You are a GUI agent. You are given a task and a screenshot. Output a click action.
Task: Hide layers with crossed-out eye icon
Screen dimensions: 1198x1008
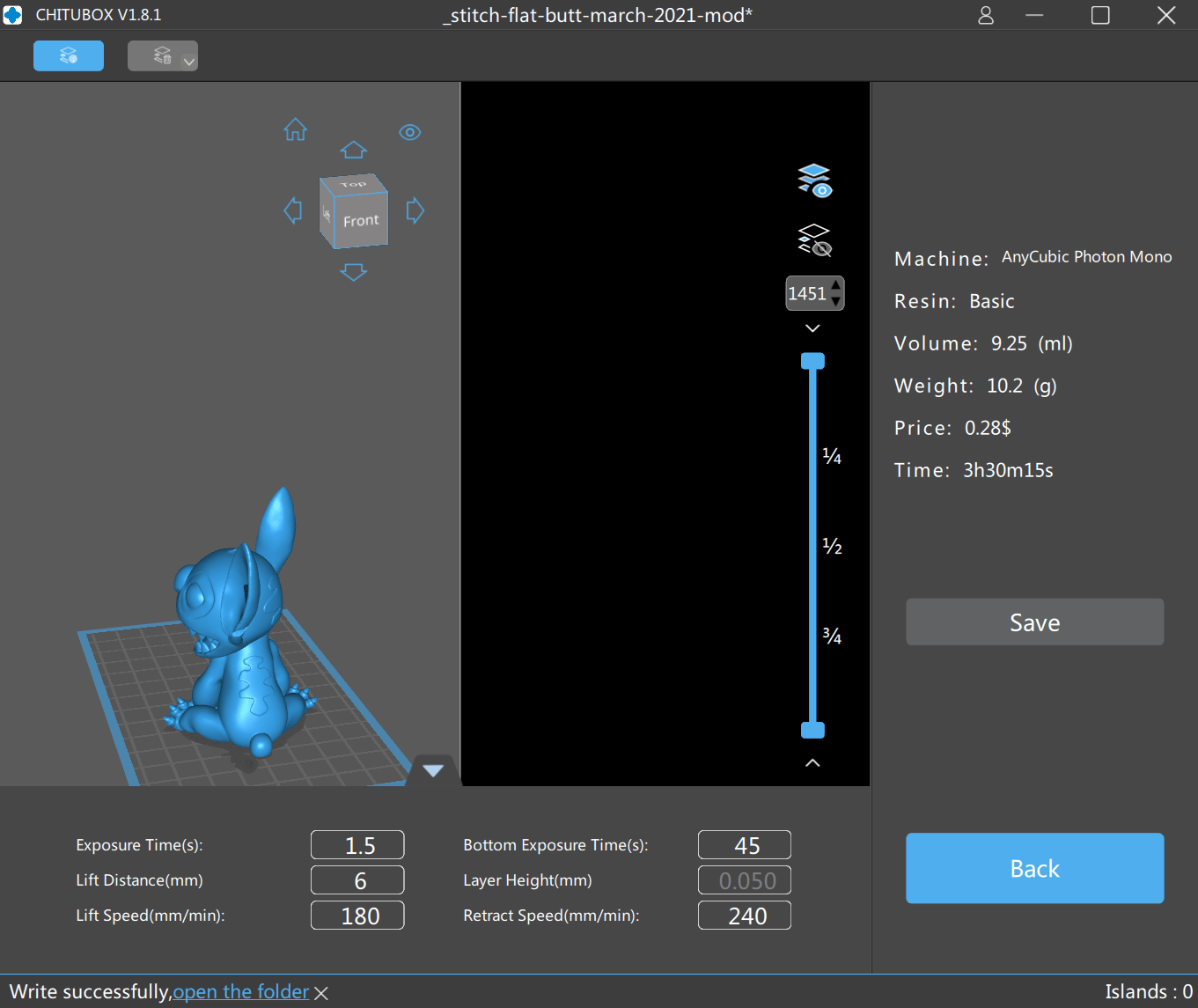[814, 240]
